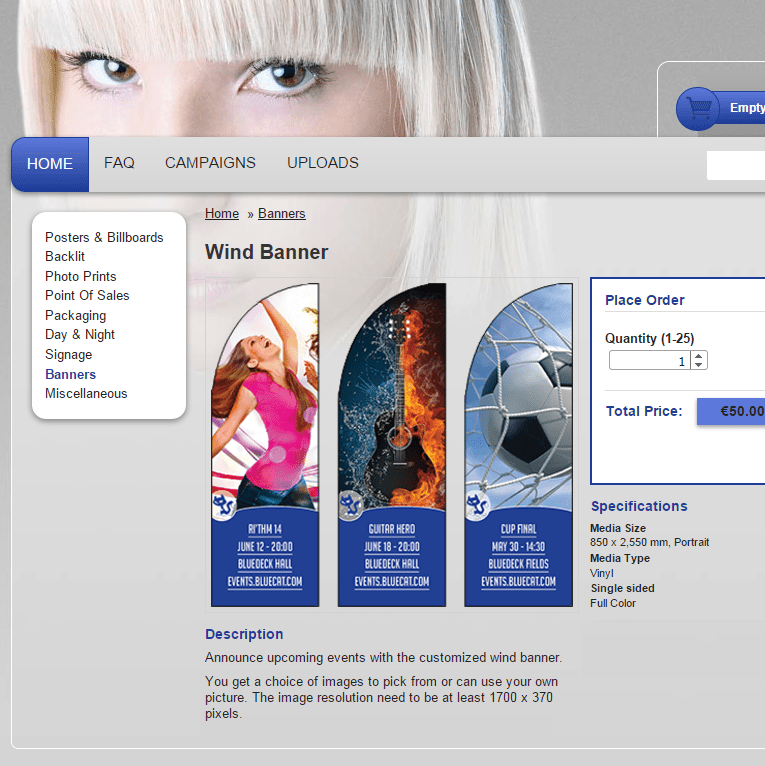Select Posters & Billboards category
Viewport: 765px width, 766px height.
(x=104, y=238)
